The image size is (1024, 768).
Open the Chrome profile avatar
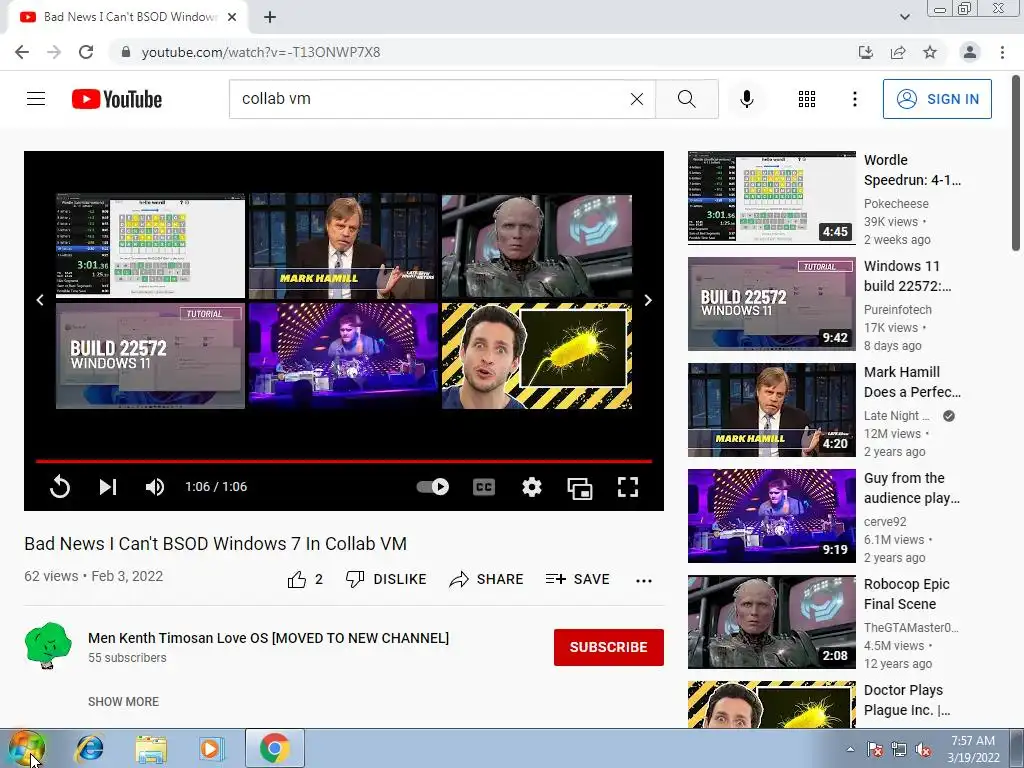pos(970,52)
